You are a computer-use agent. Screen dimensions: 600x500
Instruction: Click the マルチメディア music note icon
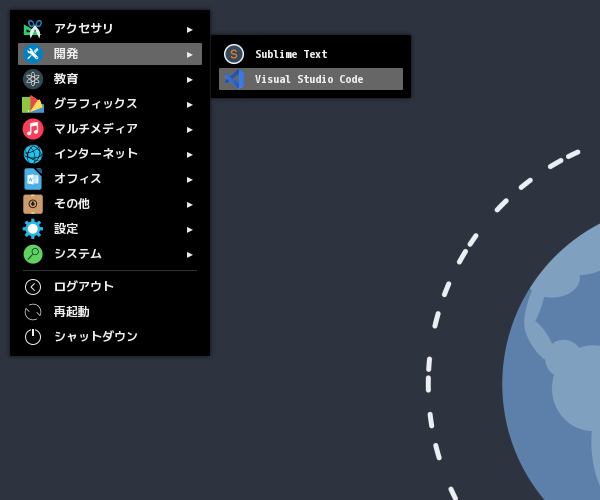pyautogui.click(x=33, y=129)
